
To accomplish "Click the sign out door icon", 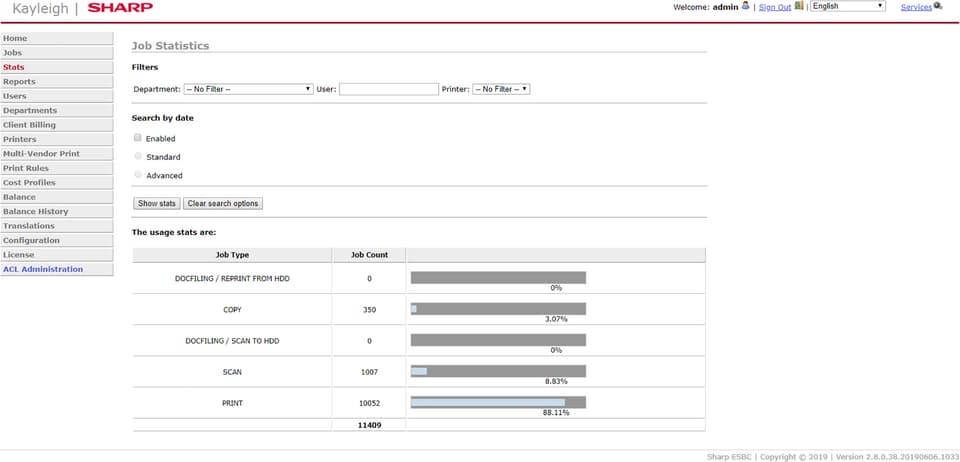I will (799, 6).
